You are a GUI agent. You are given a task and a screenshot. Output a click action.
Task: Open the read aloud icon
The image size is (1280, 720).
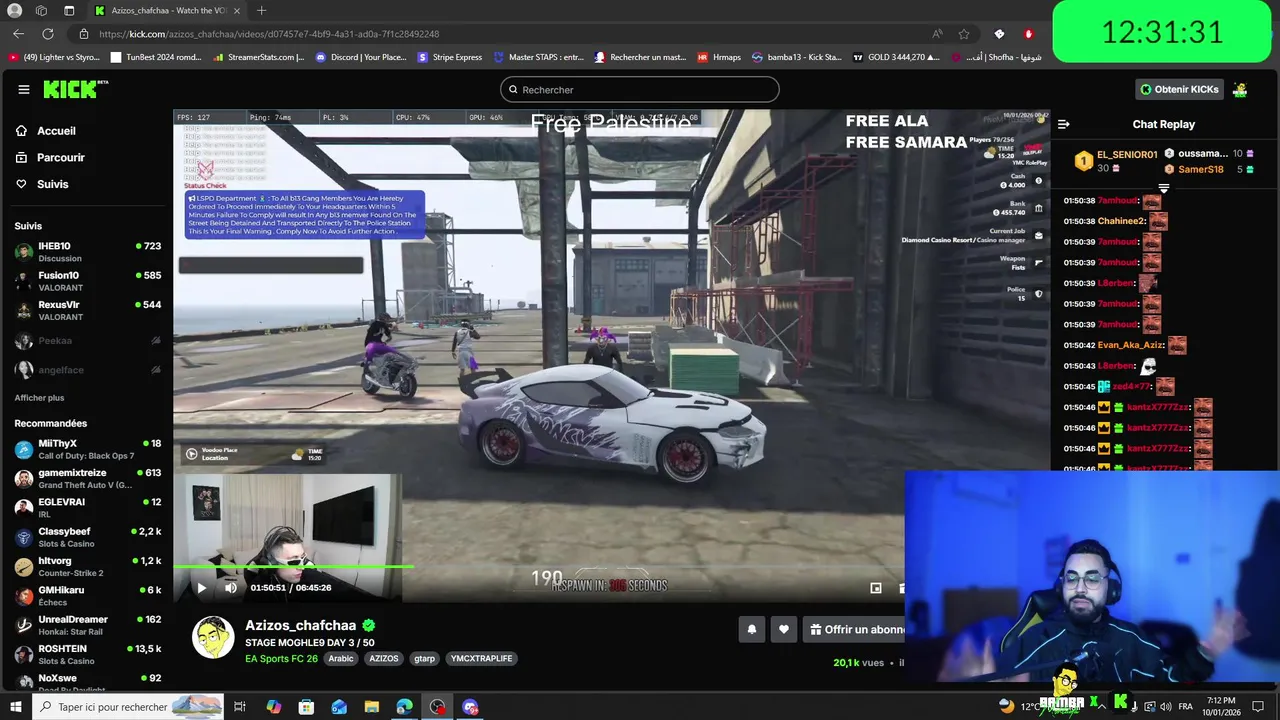(x=937, y=34)
